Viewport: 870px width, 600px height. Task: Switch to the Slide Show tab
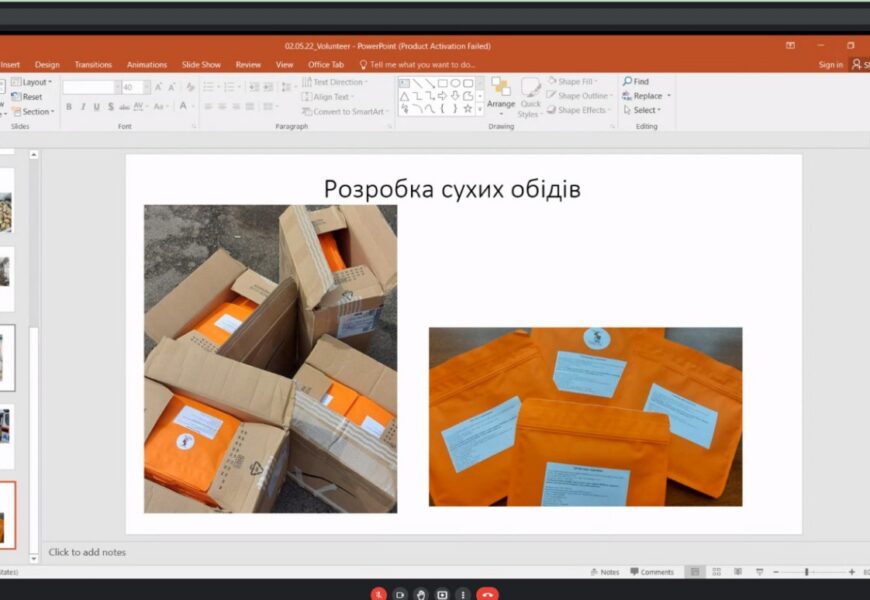pyautogui.click(x=201, y=64)
